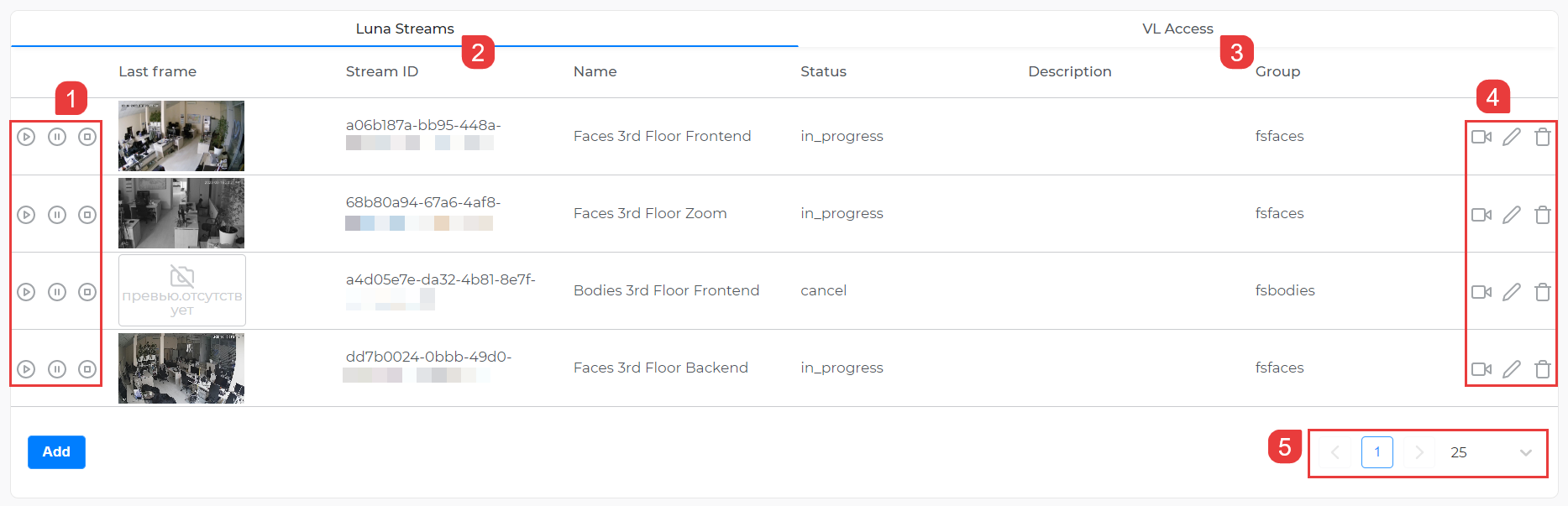Open camera view for Faces 3rd Floor Backend
The height and width of the screenshot is (506, 1568).
coord(1481,369)
